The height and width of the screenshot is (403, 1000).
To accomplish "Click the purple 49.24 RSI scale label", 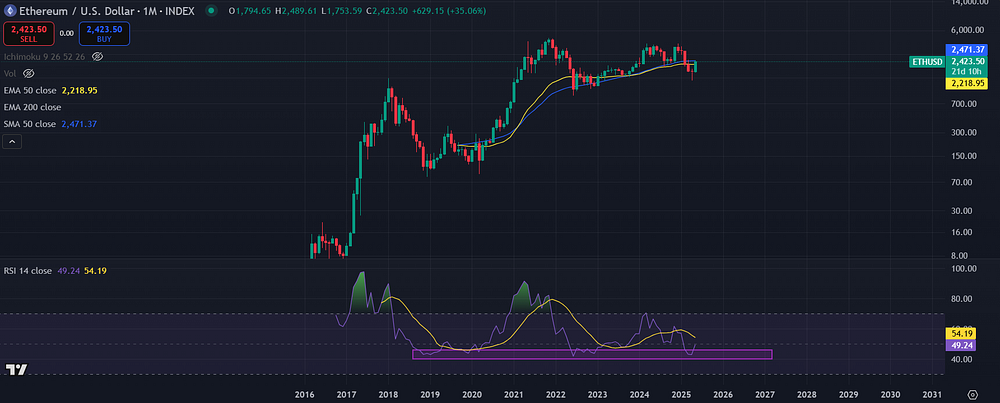I will tap(960, 344).
